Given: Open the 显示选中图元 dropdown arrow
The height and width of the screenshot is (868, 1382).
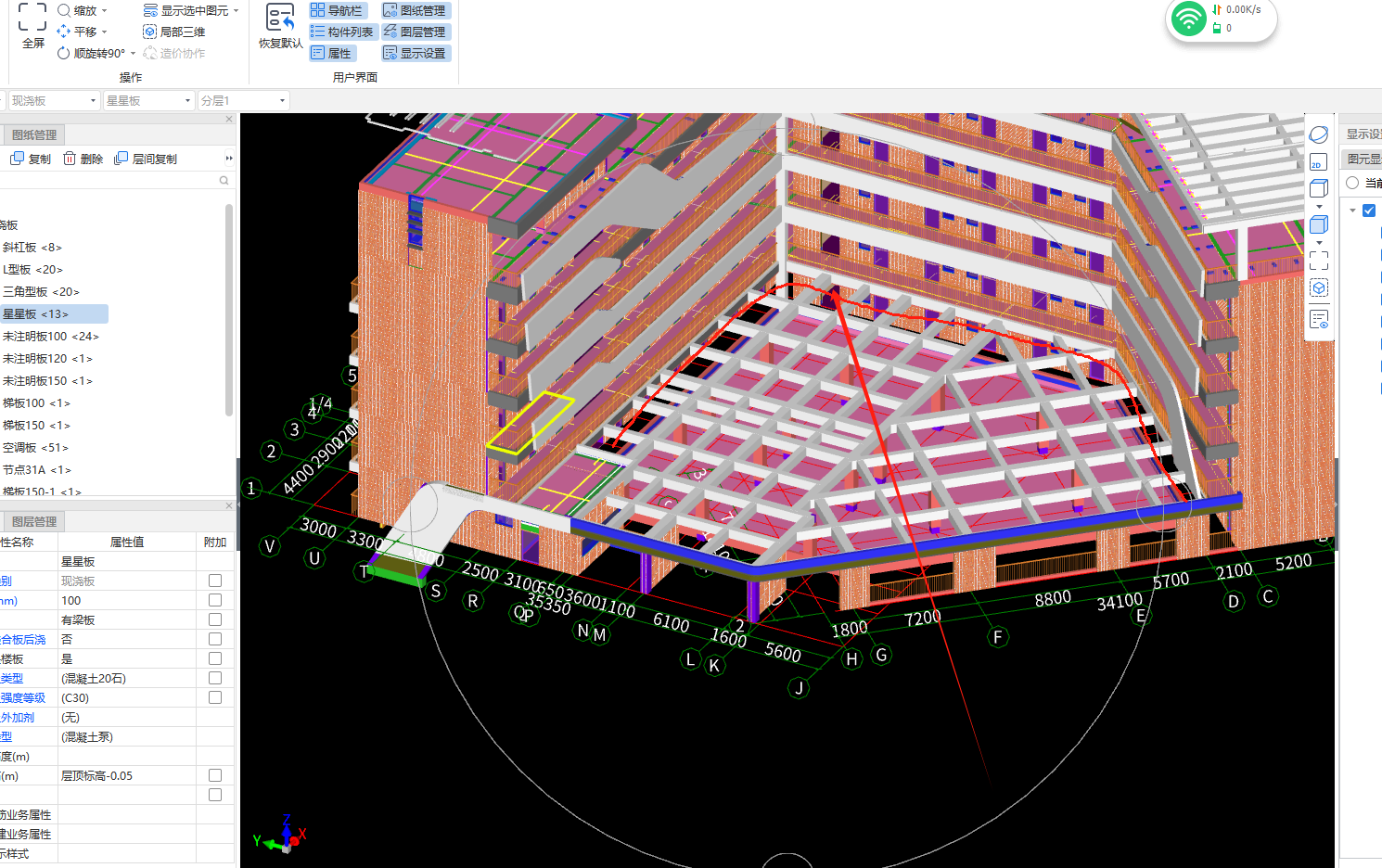Looking at the screenshot, I should (x=237, y=11).
